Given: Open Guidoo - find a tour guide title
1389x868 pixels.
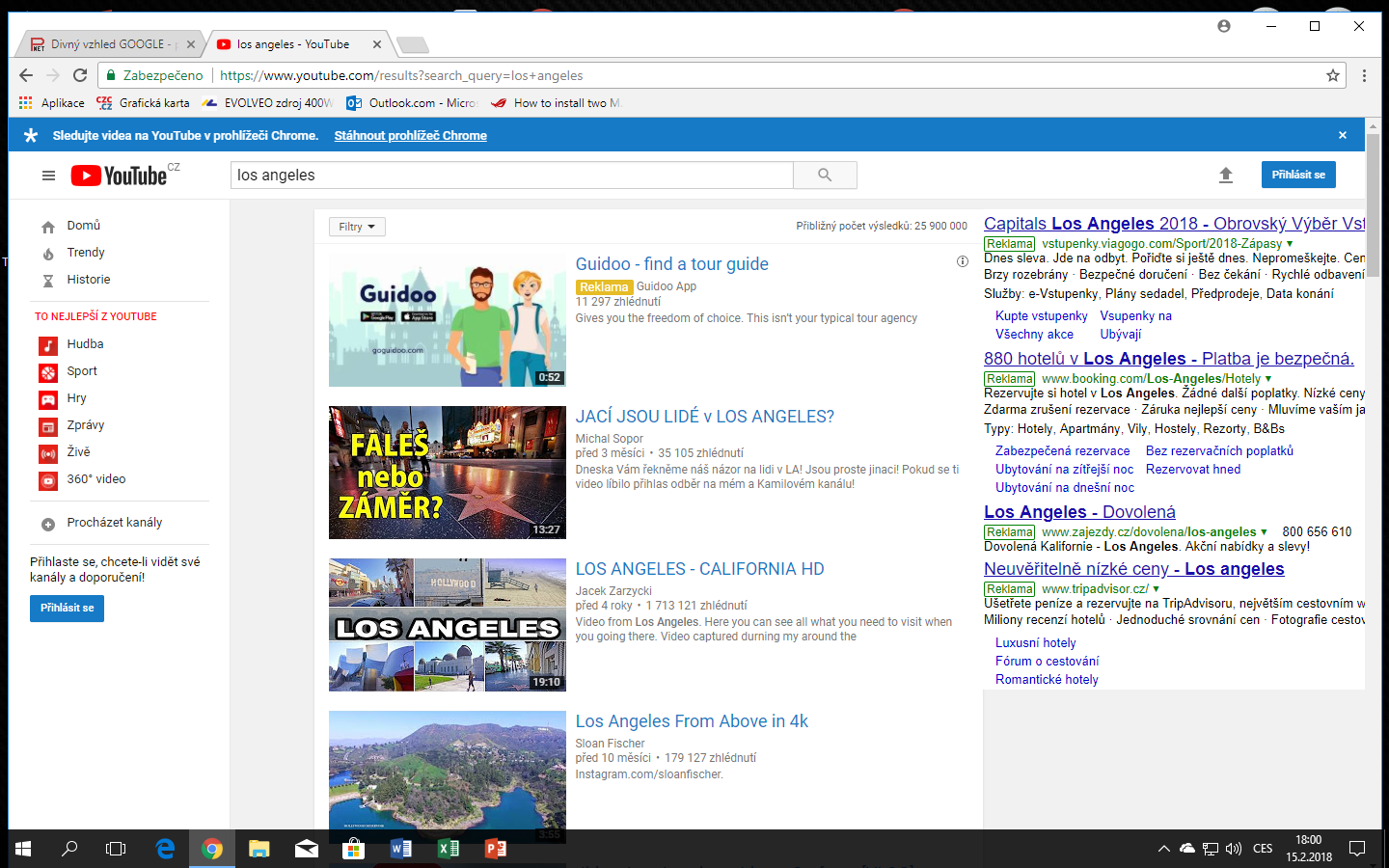Looking at the screenshot, I should coord(672,264).
